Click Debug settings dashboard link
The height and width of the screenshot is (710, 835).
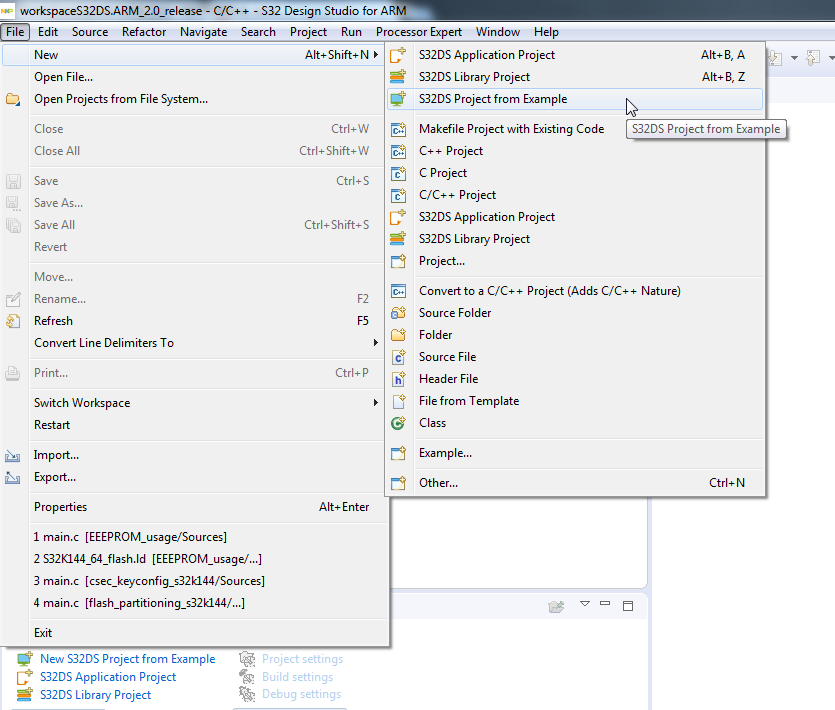(301, 695)
